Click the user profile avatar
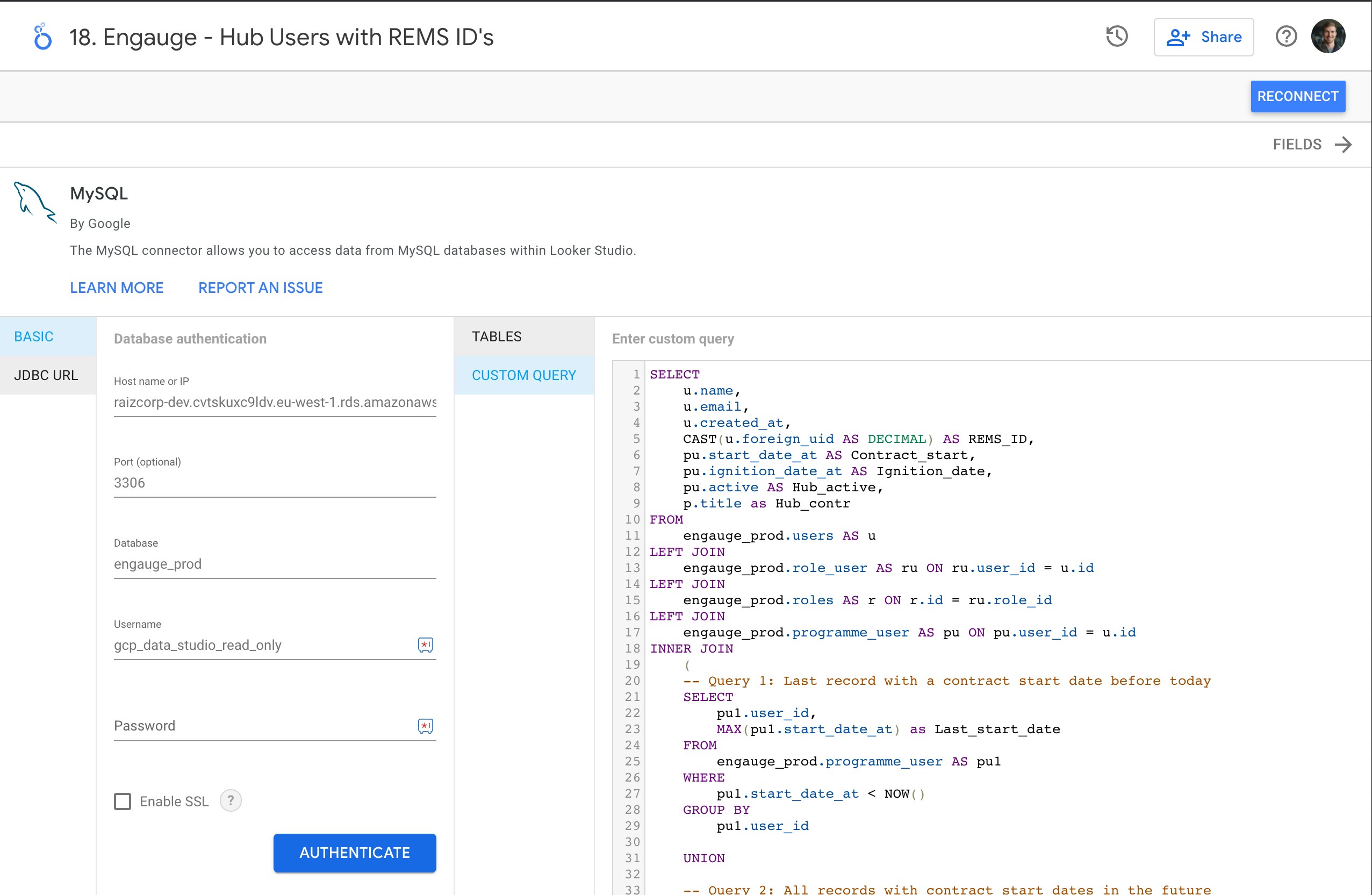The height and width of the screenshot is (895, 1372). 1327,37
